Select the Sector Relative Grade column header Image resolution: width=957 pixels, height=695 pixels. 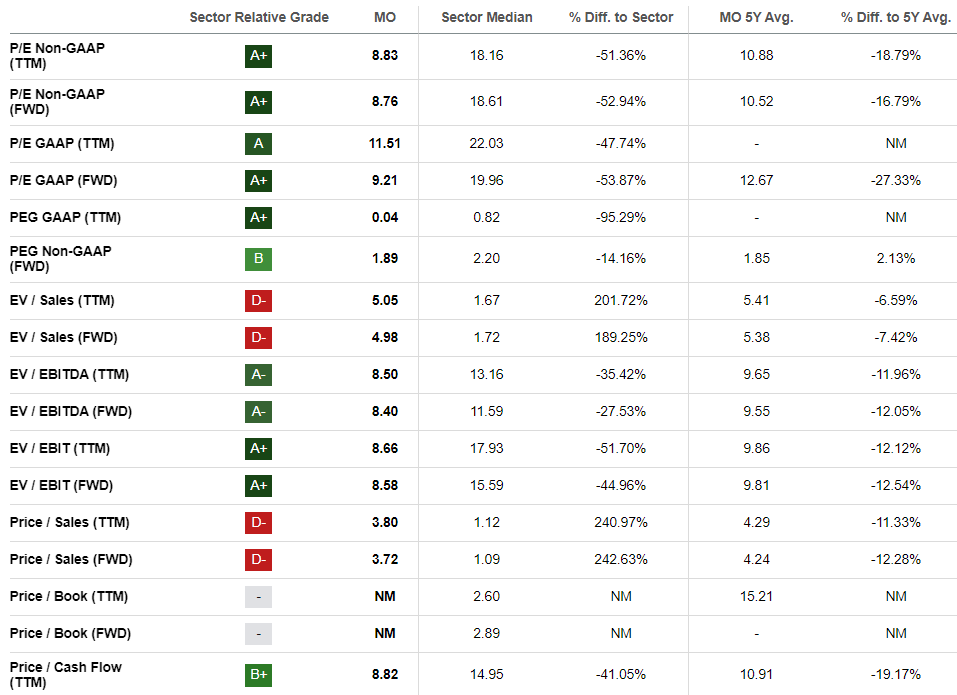257,17
